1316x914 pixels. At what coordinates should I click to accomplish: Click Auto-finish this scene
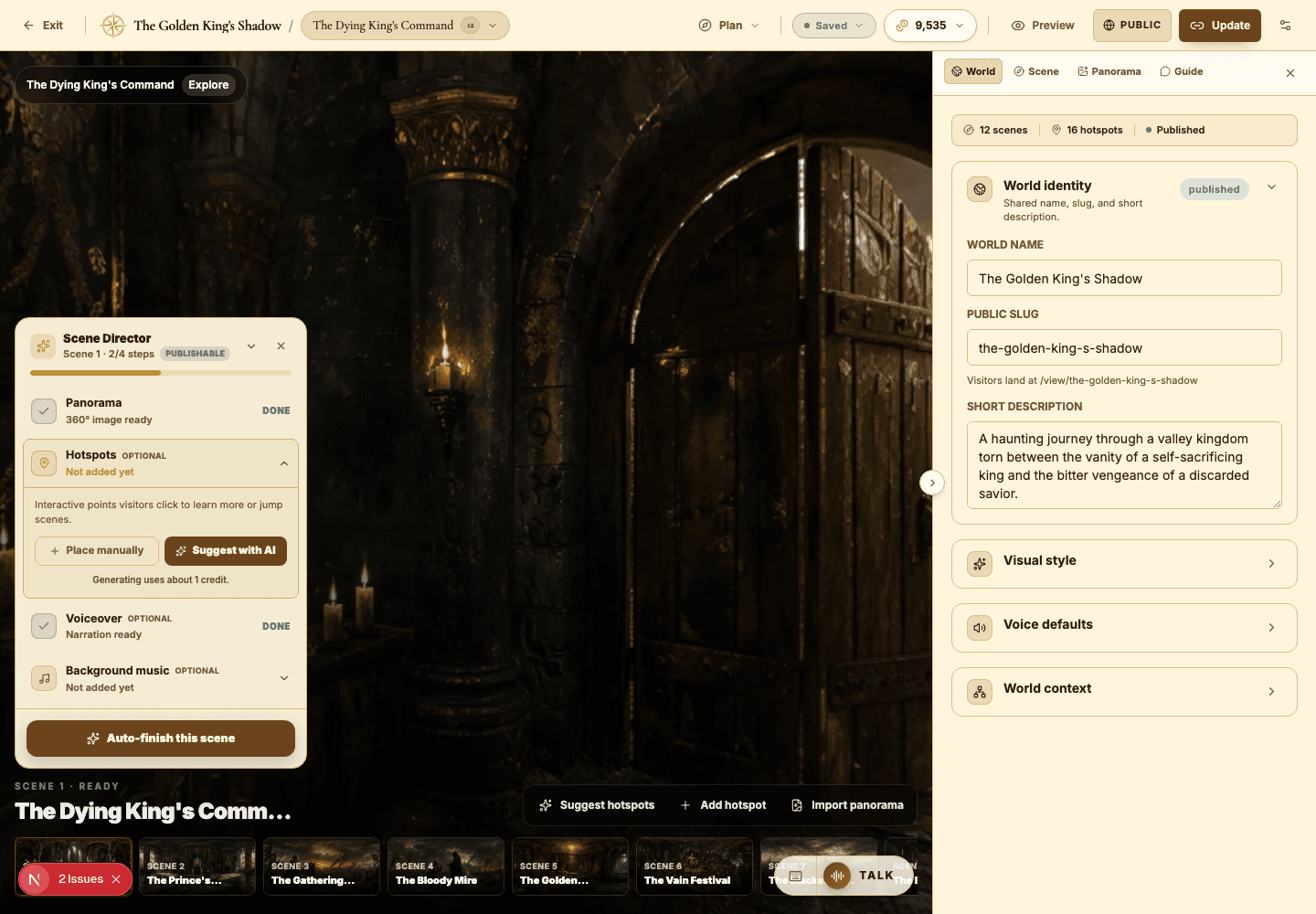click(x=161, y=739)
